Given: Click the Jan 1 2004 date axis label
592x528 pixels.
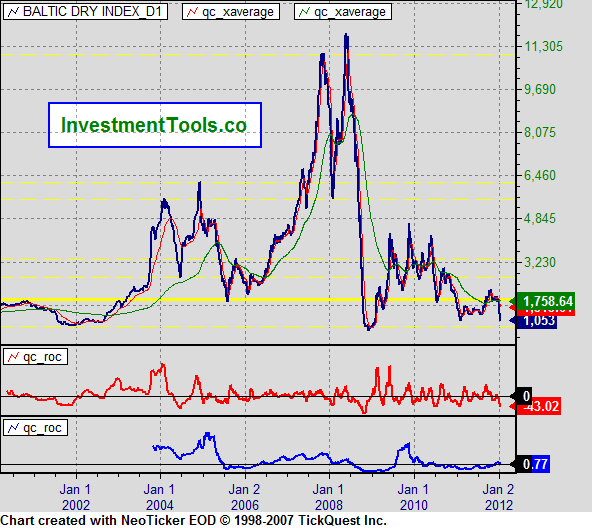Looking at the screenshot, I should [160, 497].
